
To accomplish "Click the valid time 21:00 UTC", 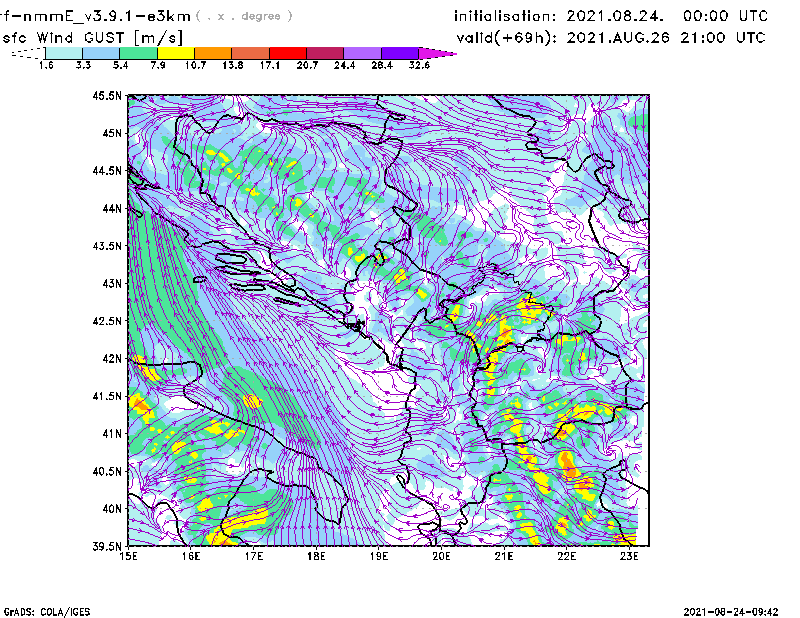I will (x=723, y=38).
